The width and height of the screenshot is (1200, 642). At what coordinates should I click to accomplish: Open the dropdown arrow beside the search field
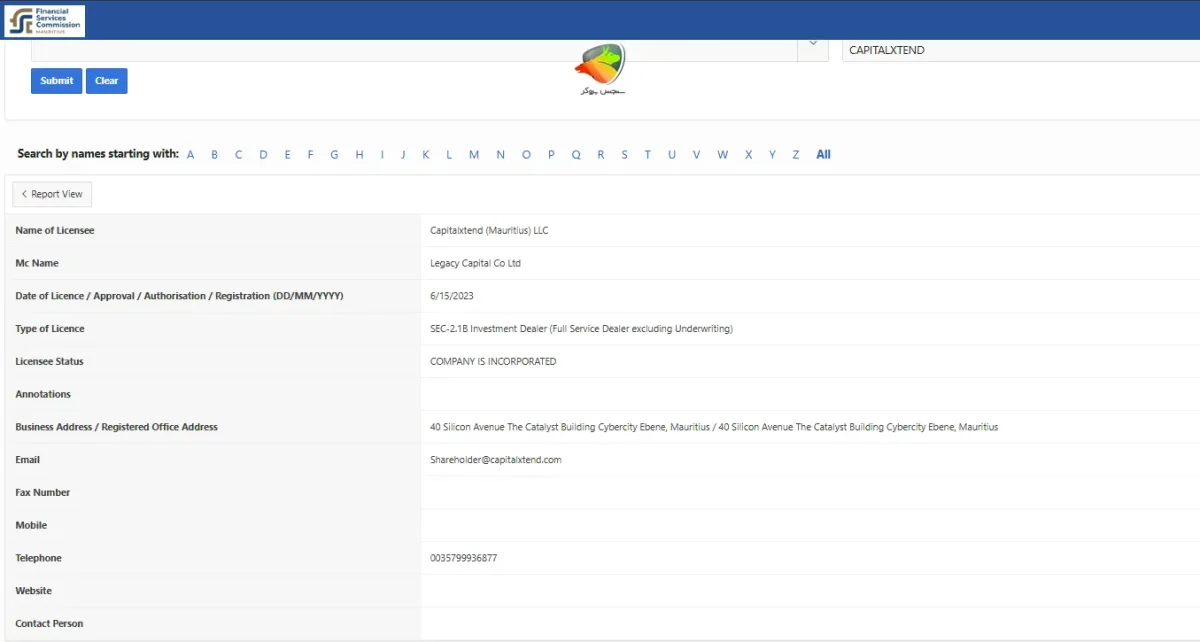coord(813,46)
